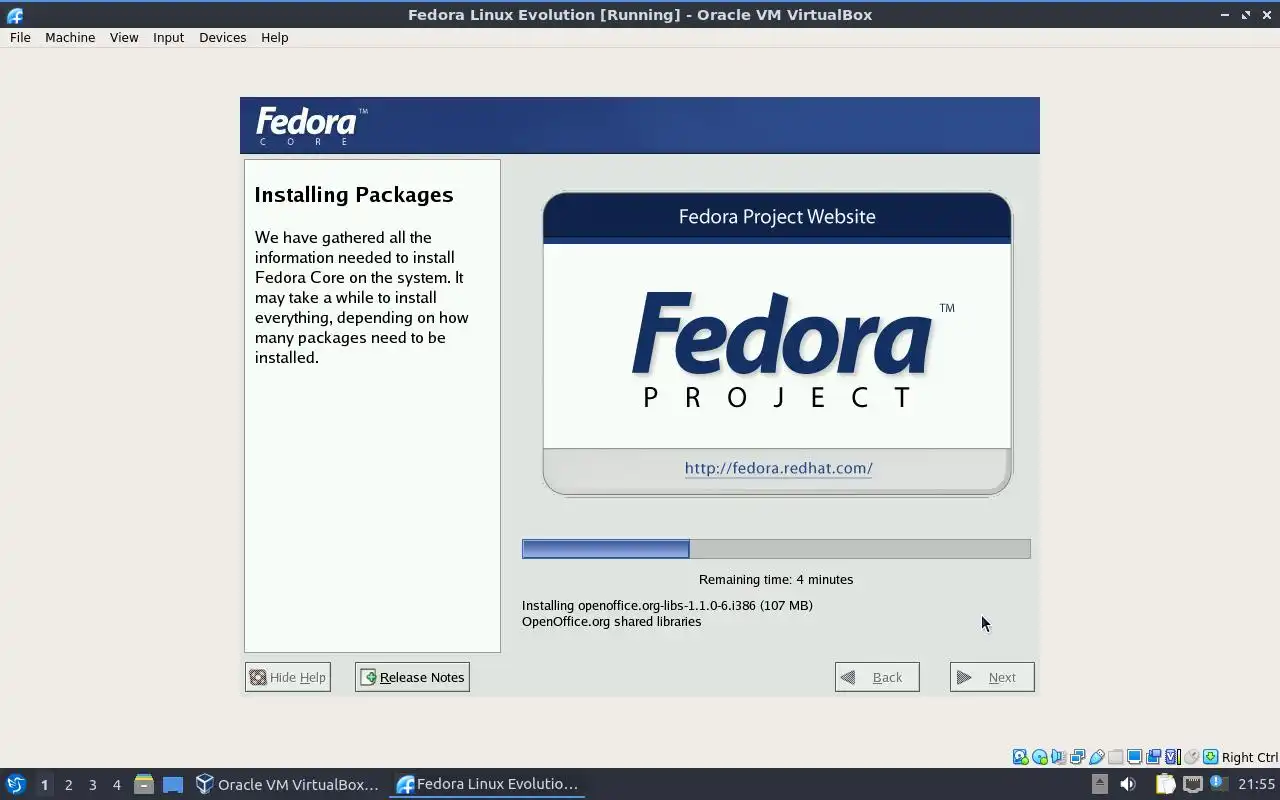
Task: Click the network connection tray icon
Action: tap(1193, 784)
